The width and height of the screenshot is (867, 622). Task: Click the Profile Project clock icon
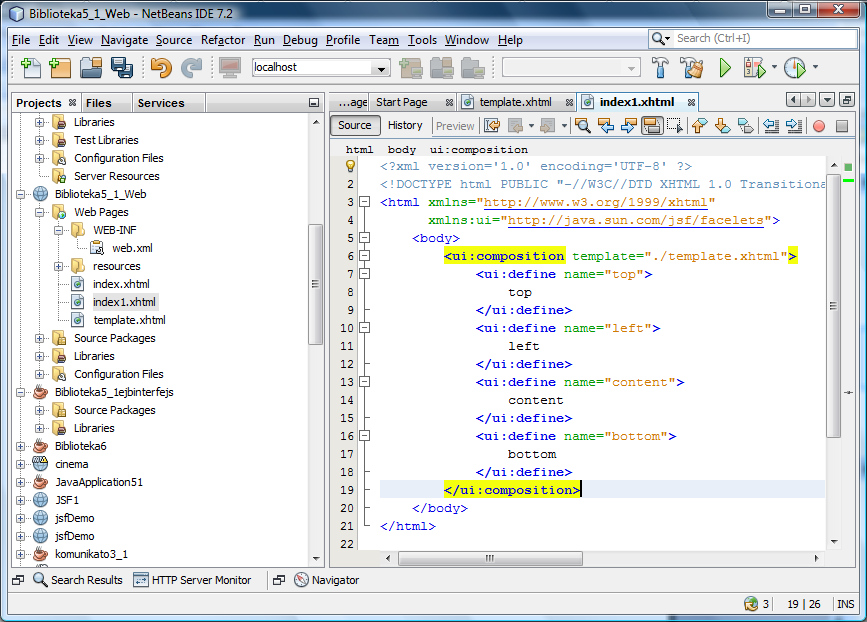click(x=795, y=67)
